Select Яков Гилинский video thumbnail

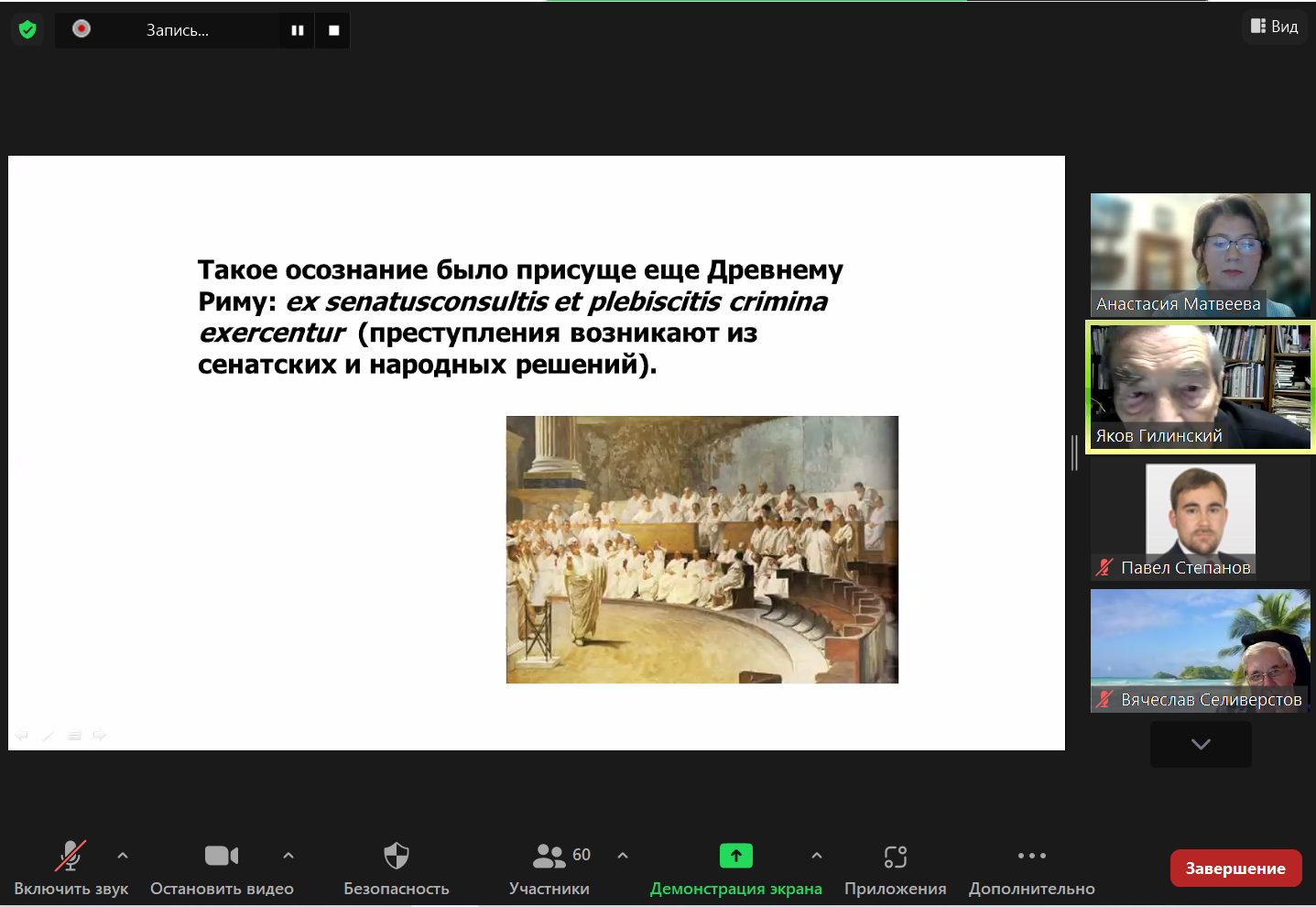[1200, 387]
